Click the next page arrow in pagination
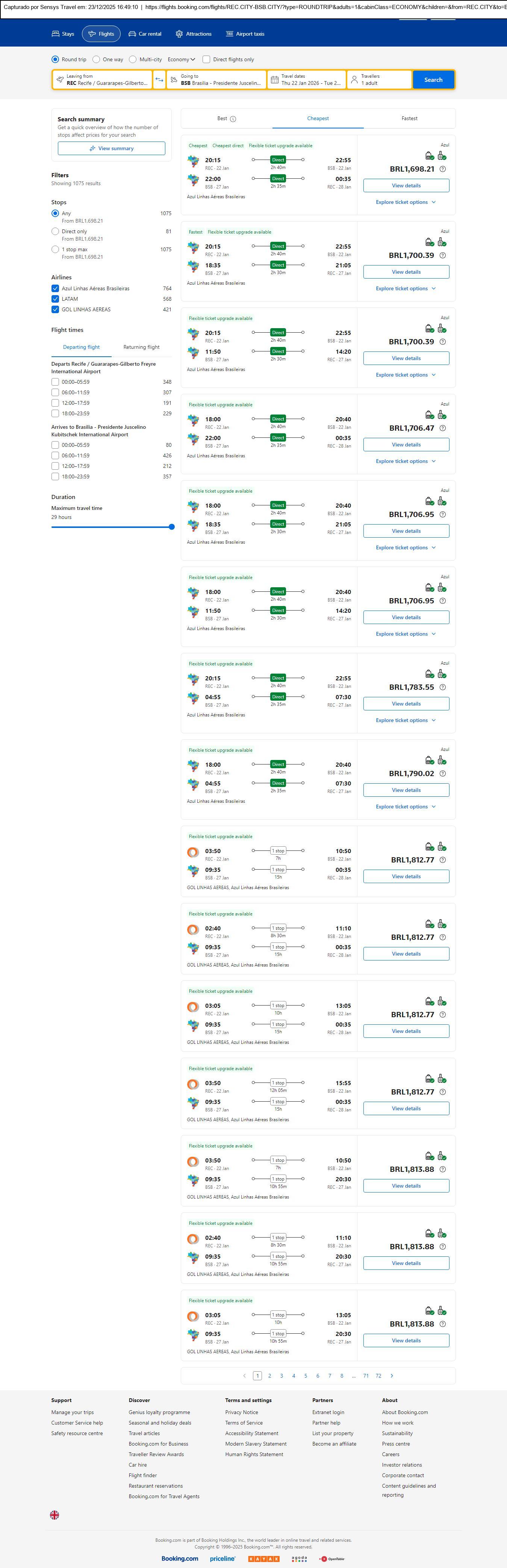The width and height of the screenshot is (507, 1568). (391, 1376)
